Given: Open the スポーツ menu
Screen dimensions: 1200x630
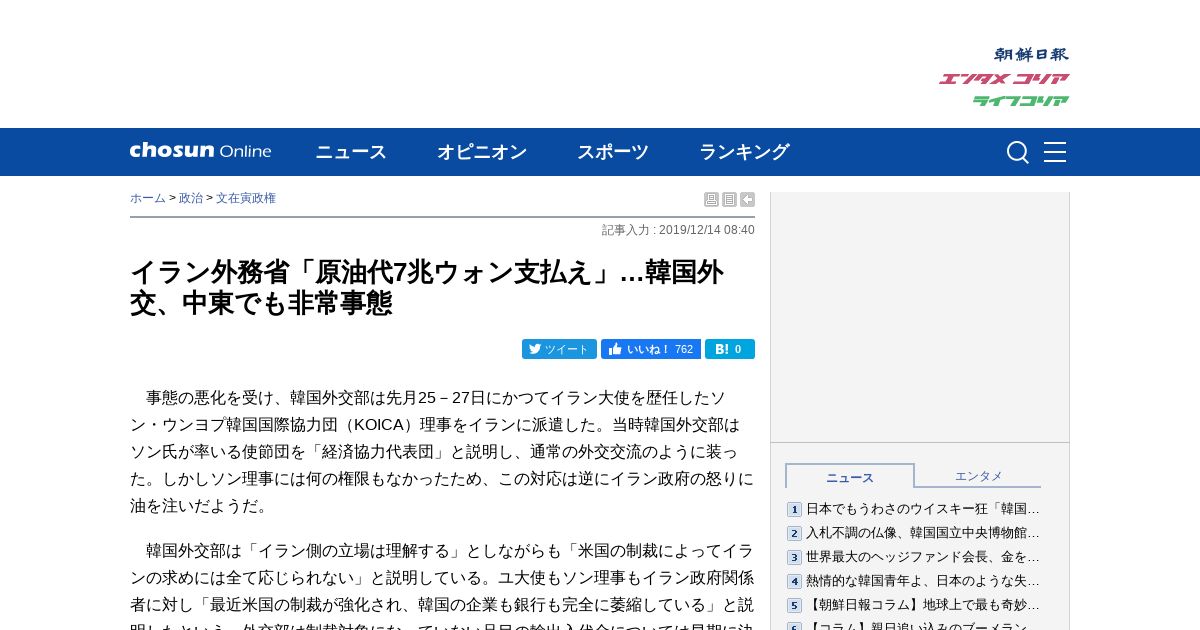Looking at the screenshot, I should pos(613,152).
